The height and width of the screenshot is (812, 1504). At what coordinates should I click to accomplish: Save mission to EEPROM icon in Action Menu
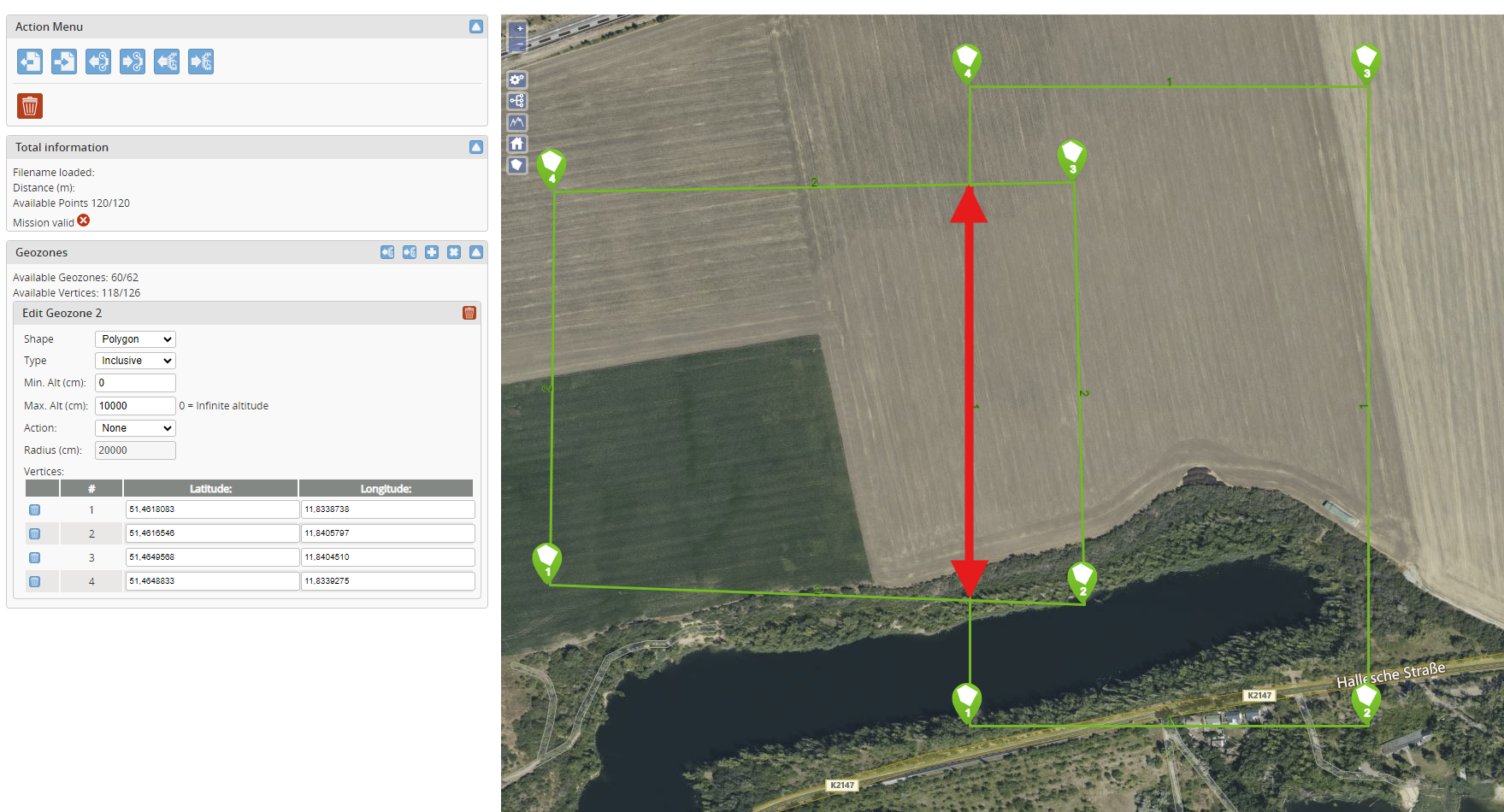(x=201, y=62)
